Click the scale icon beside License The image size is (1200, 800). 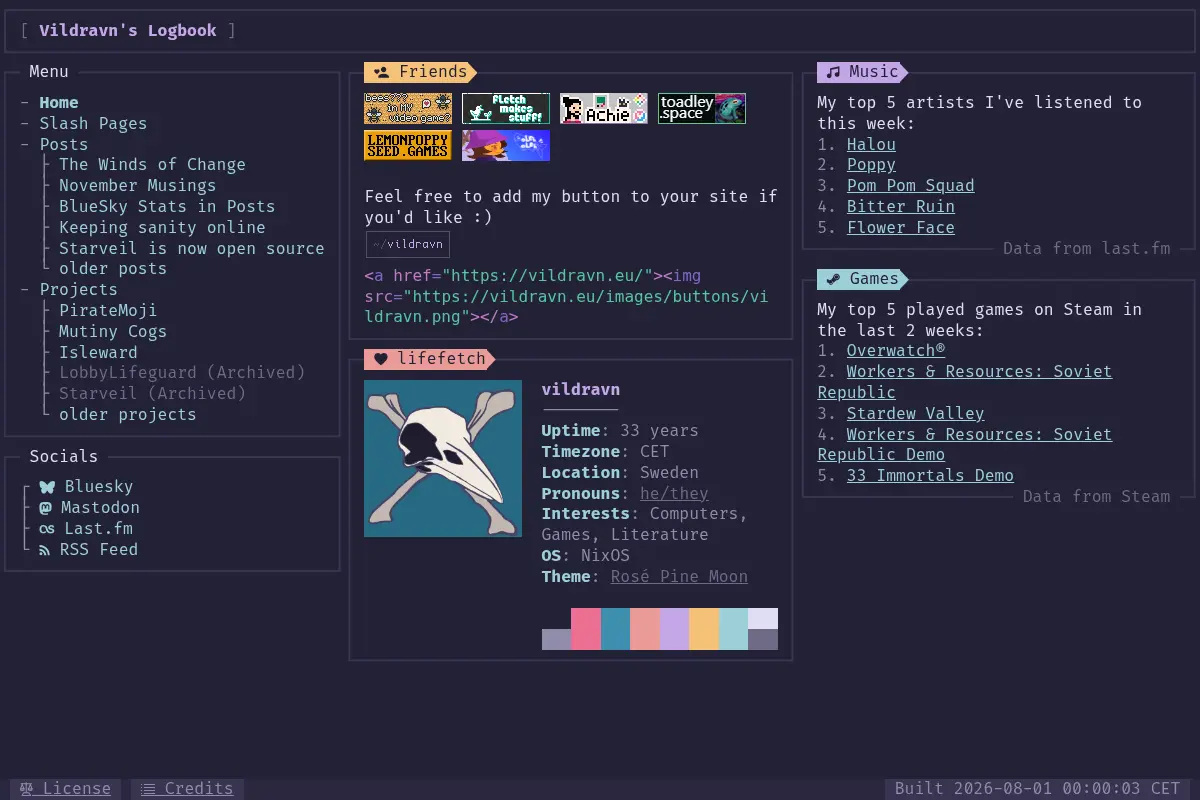click(27, 789)
